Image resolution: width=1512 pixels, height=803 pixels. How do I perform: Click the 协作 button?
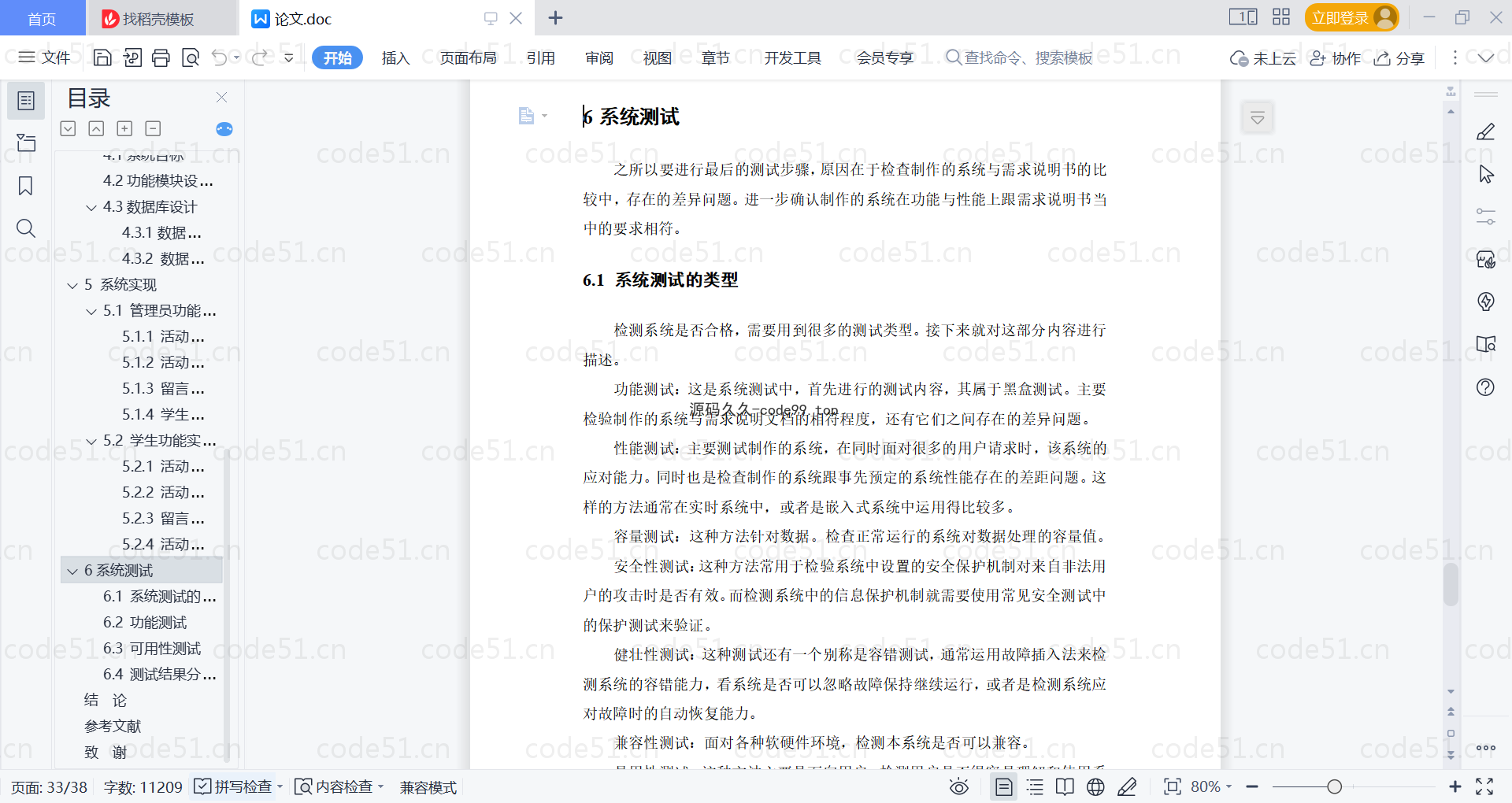(1335, 57)
